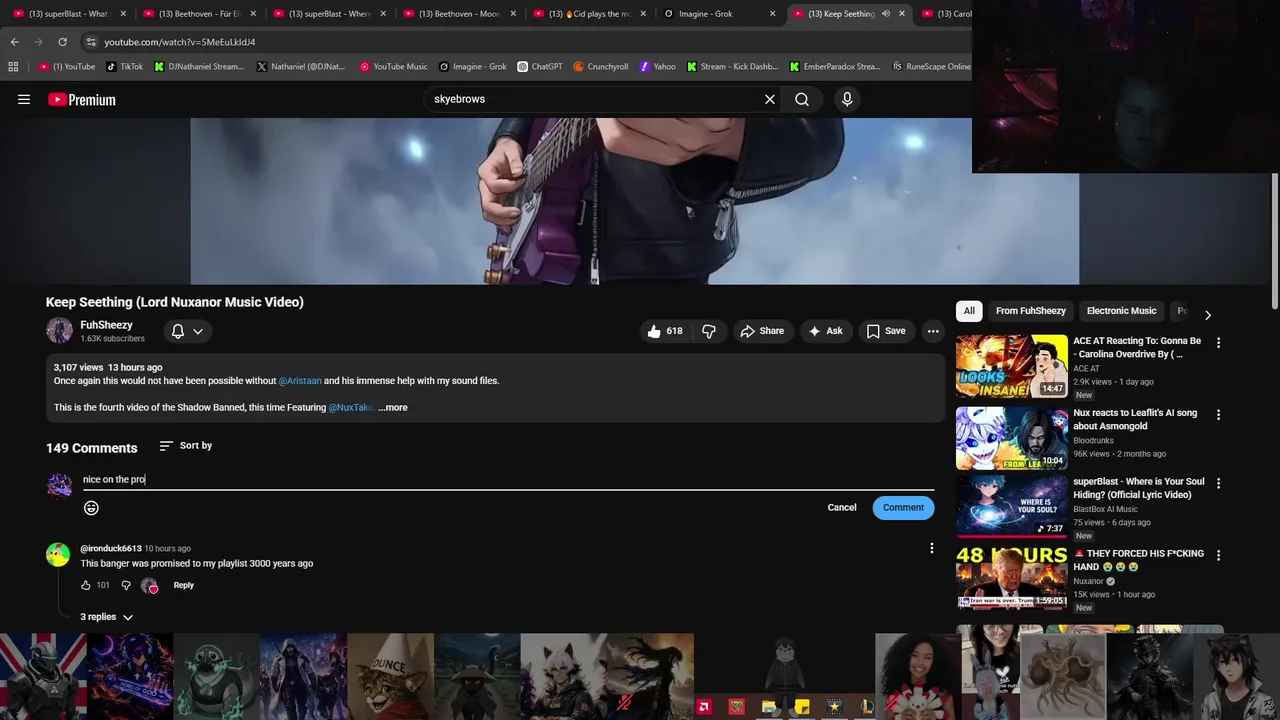
Task: Open Stream - Kick Dashboard bookmark
Action: (x=732, y=67)
